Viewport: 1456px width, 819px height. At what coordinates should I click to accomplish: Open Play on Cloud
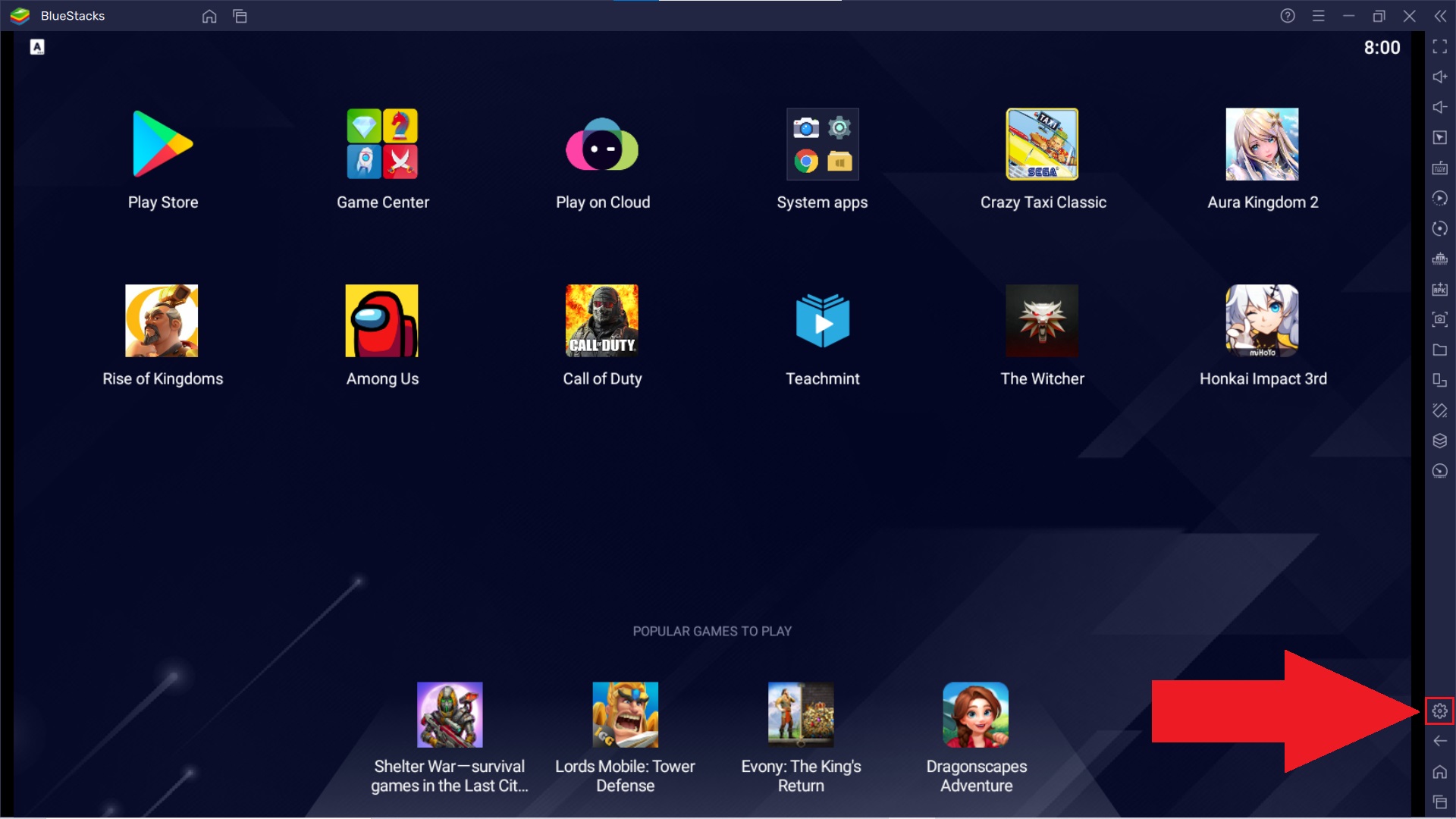tap(602, 144)
